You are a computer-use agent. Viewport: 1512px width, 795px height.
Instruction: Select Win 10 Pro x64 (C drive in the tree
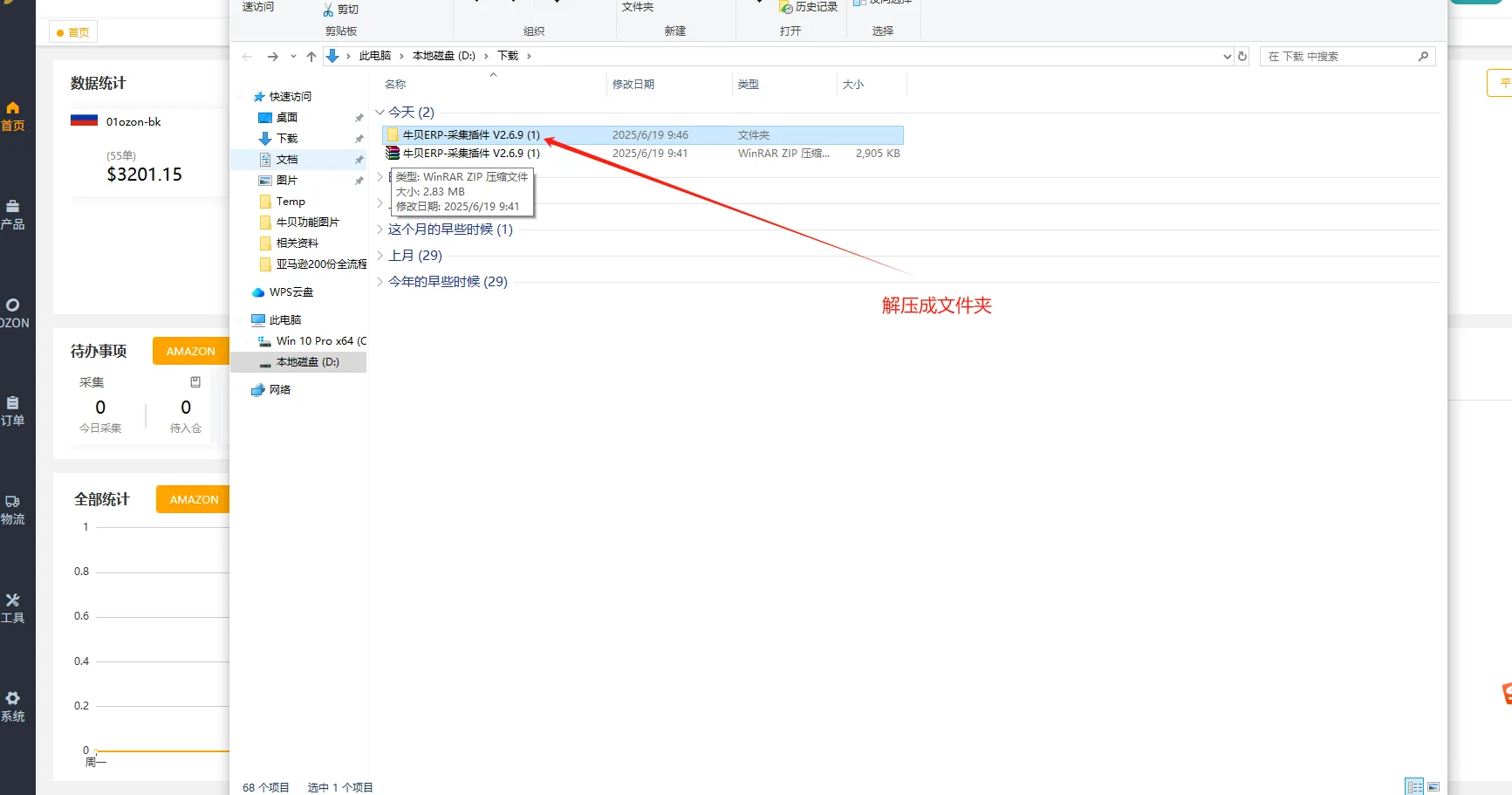321,341
